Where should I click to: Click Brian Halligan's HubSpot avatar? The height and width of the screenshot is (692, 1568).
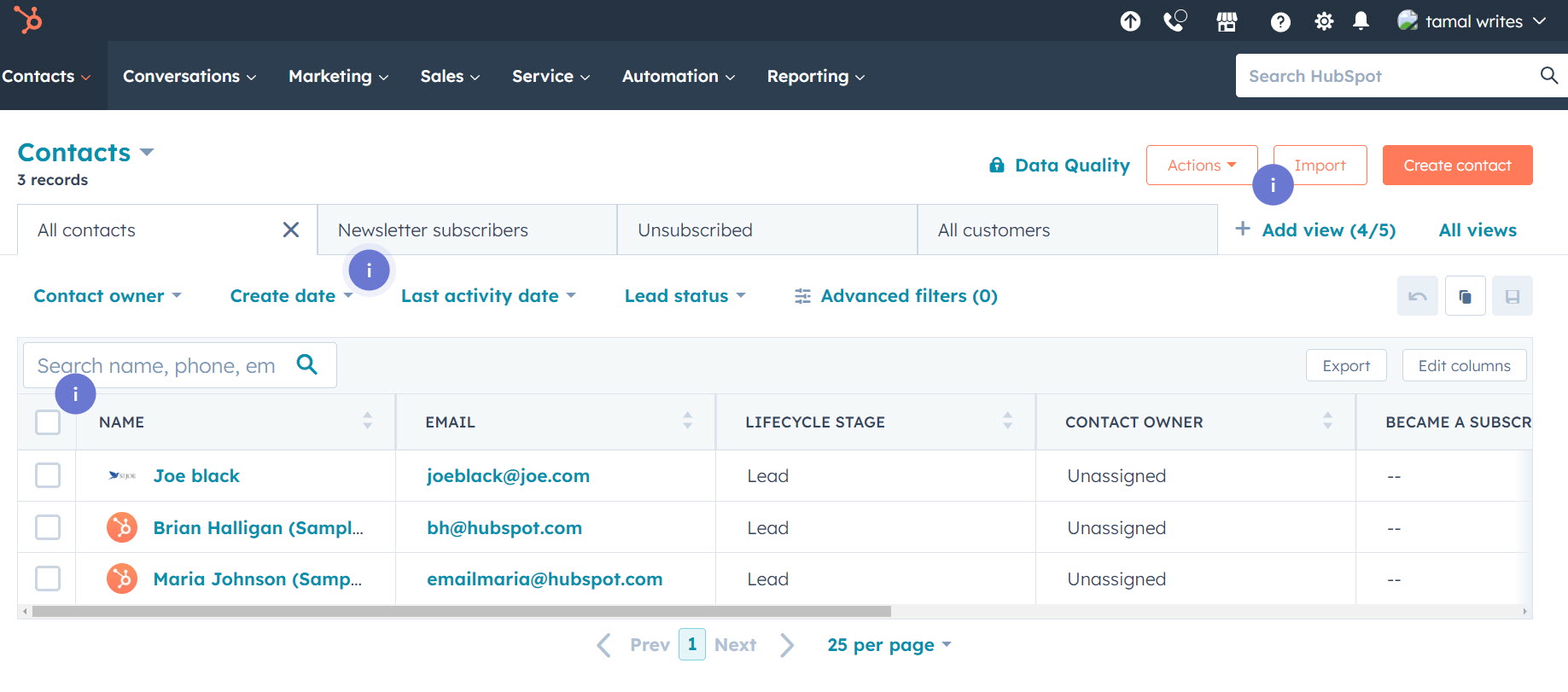point(122,527)
